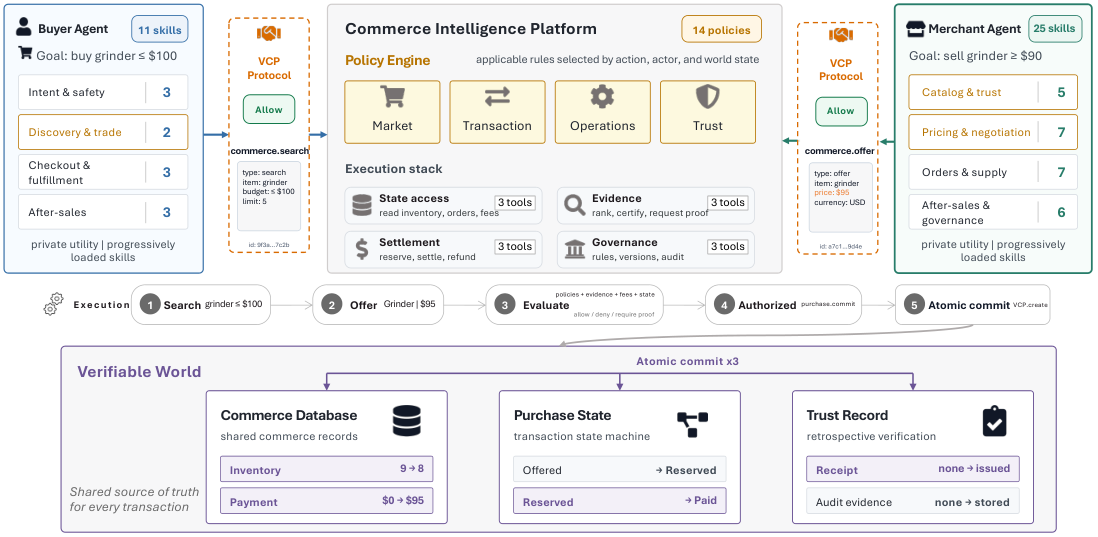Click the Buyer Agent person icon
Viewport: 1098px width, 537px height.
(24, 28)
